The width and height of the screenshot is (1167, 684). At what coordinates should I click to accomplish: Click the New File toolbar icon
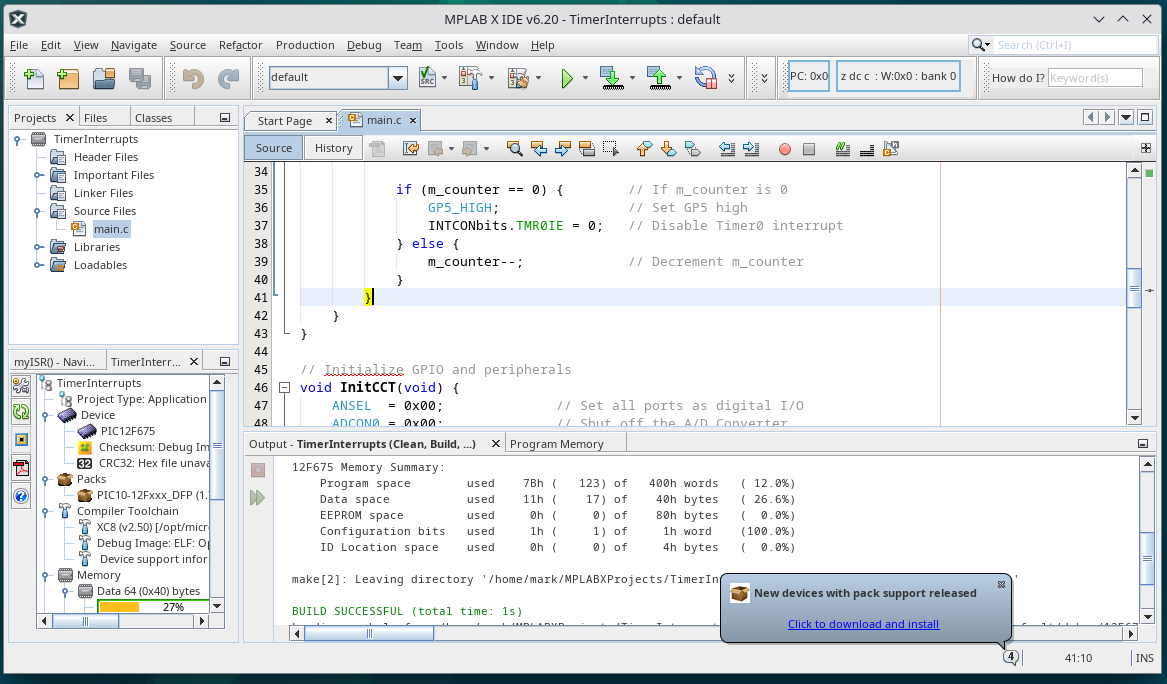pos(33,78)
